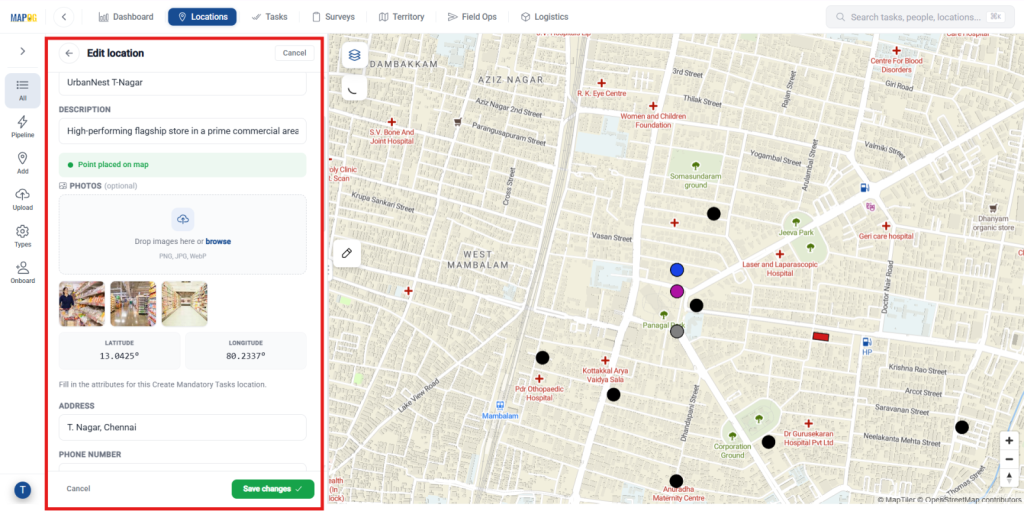
Task: Open the user avatar T
Action: coord(23,490)
